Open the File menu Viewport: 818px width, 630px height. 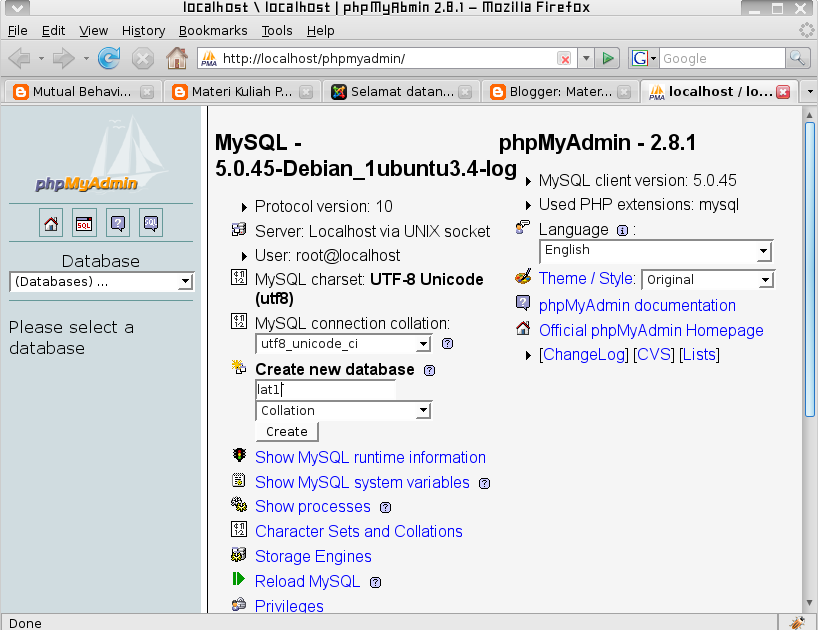pos(18,31)
